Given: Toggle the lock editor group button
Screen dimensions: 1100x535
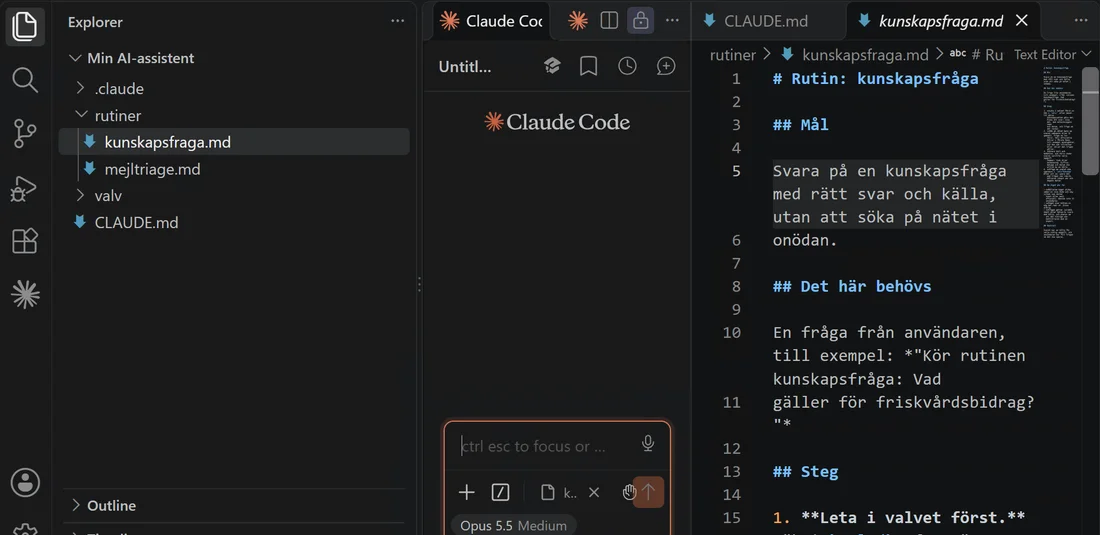Looking at the screenshot, I should point(640,21).
